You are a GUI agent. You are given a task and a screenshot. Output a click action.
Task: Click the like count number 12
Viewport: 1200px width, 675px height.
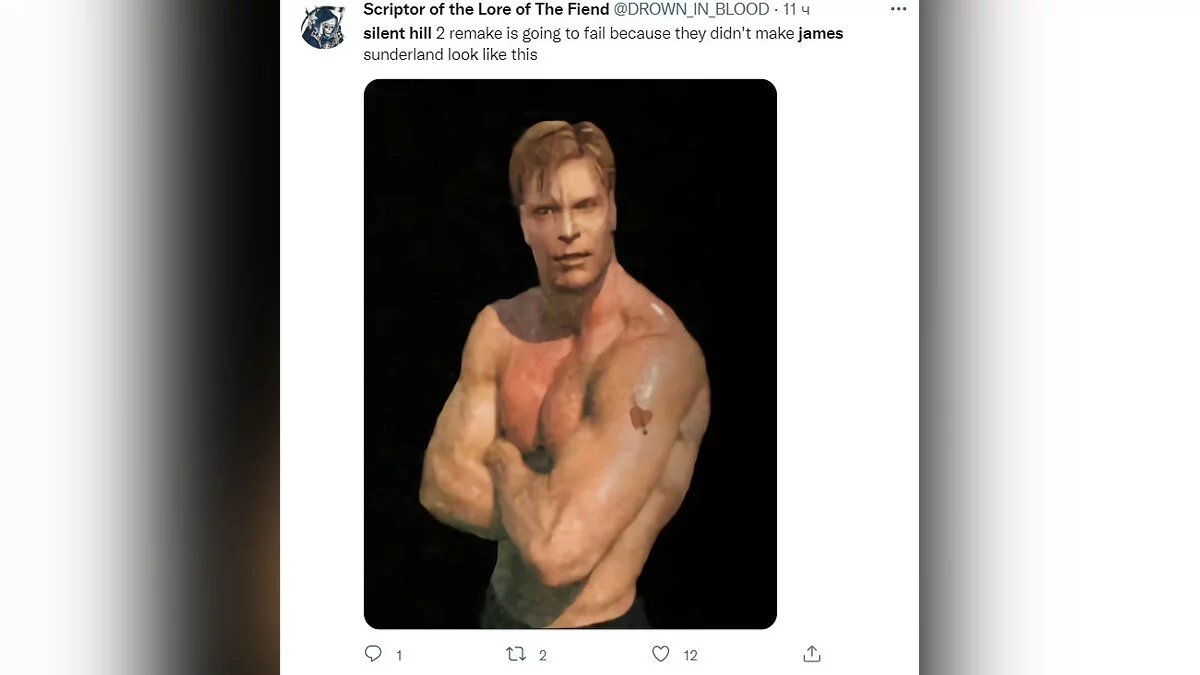coord(690,655)
